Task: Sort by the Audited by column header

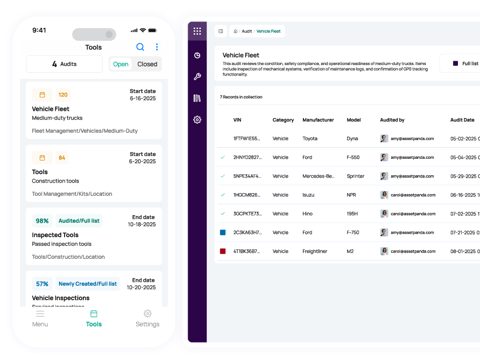Action: [392, 120]
